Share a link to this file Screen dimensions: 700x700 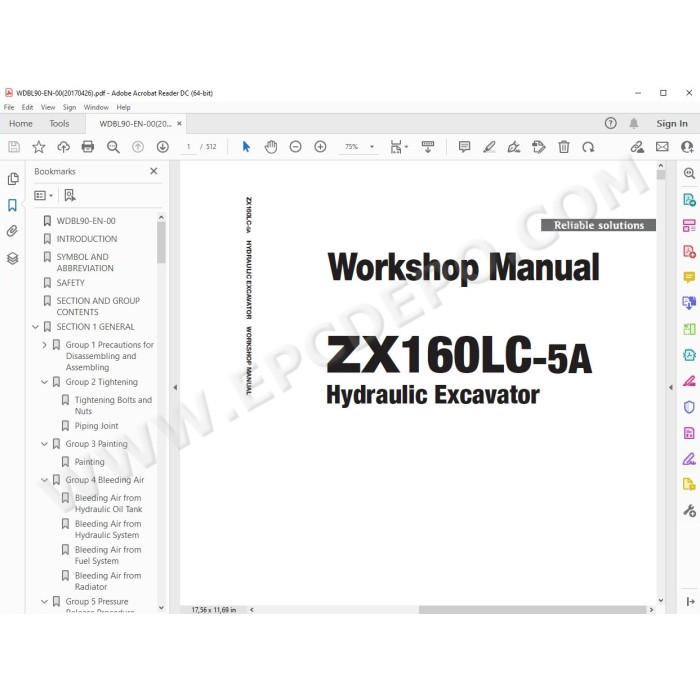[x=637, y=147]
